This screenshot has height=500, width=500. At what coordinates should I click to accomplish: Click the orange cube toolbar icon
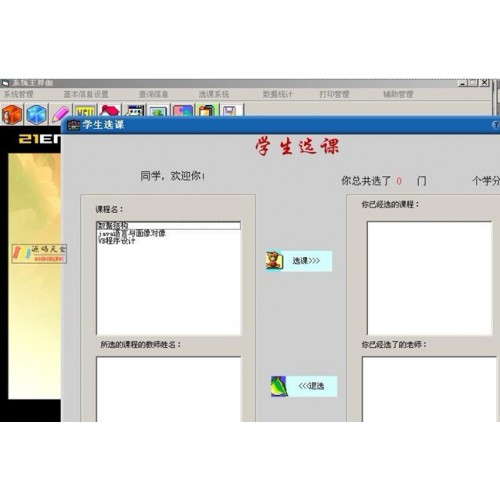click(x=12, y=114)
